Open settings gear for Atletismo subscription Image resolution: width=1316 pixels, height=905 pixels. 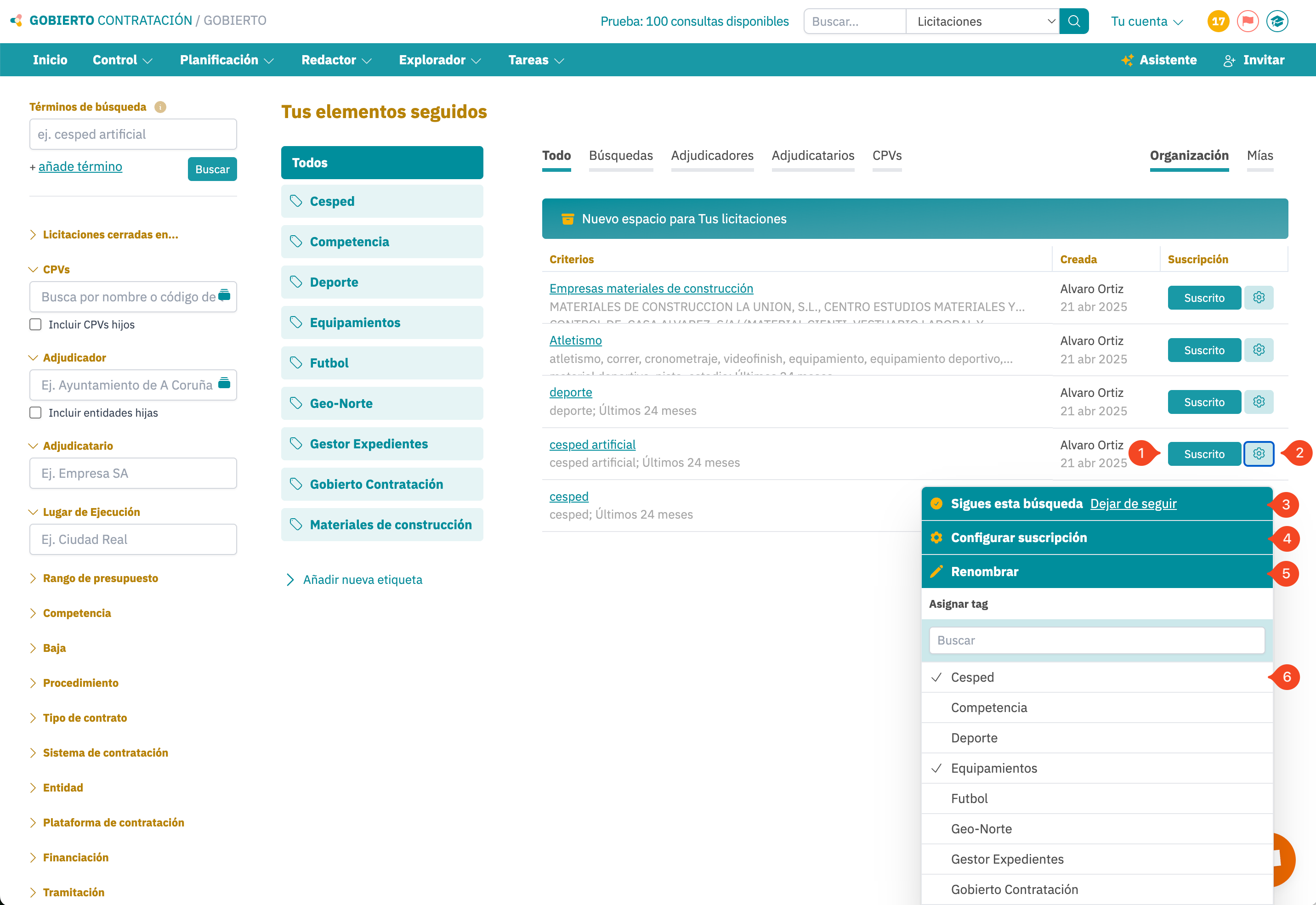point(1258,350)
